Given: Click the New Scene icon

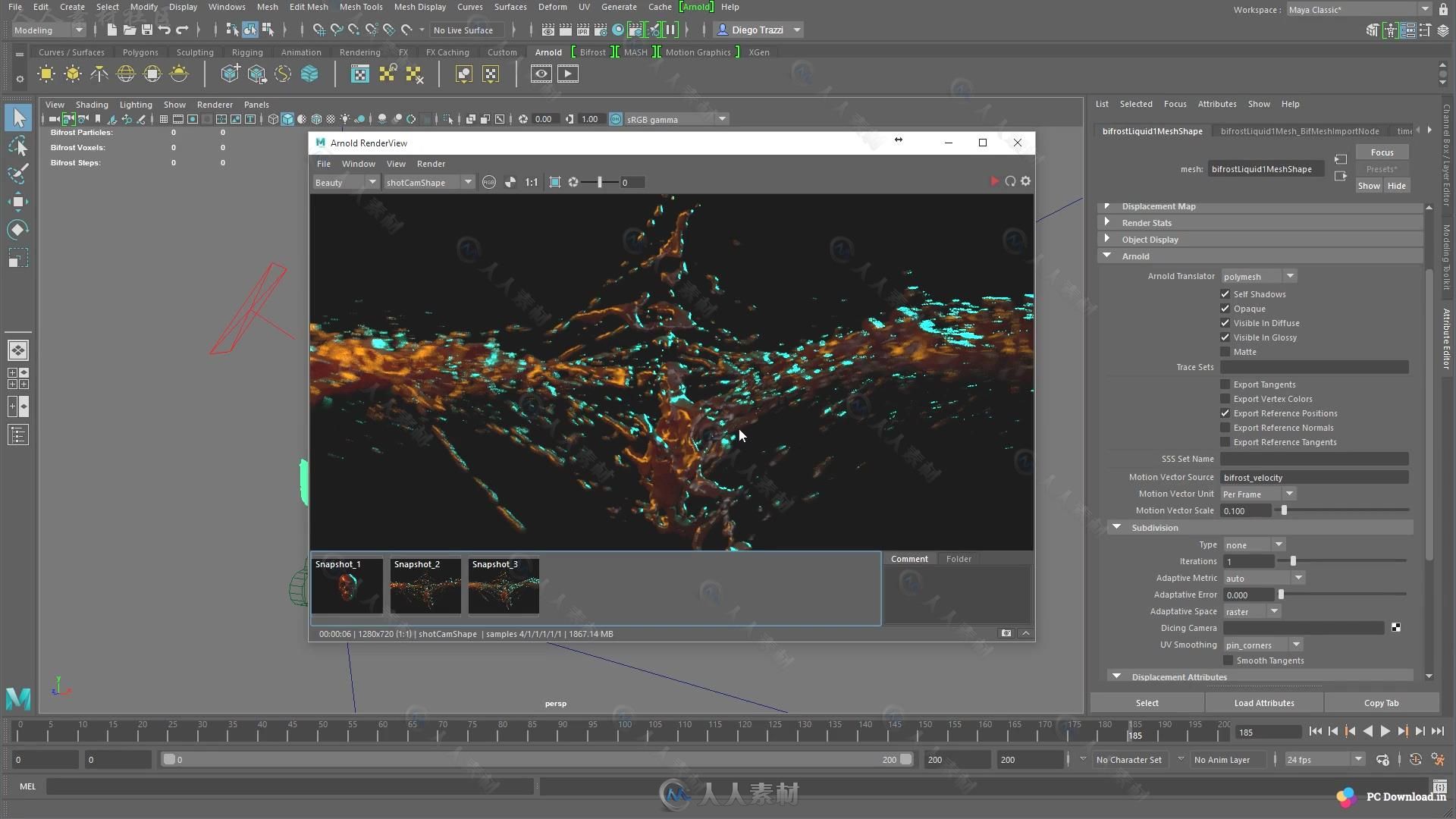Looking at the screenshot, I should 111,30.
